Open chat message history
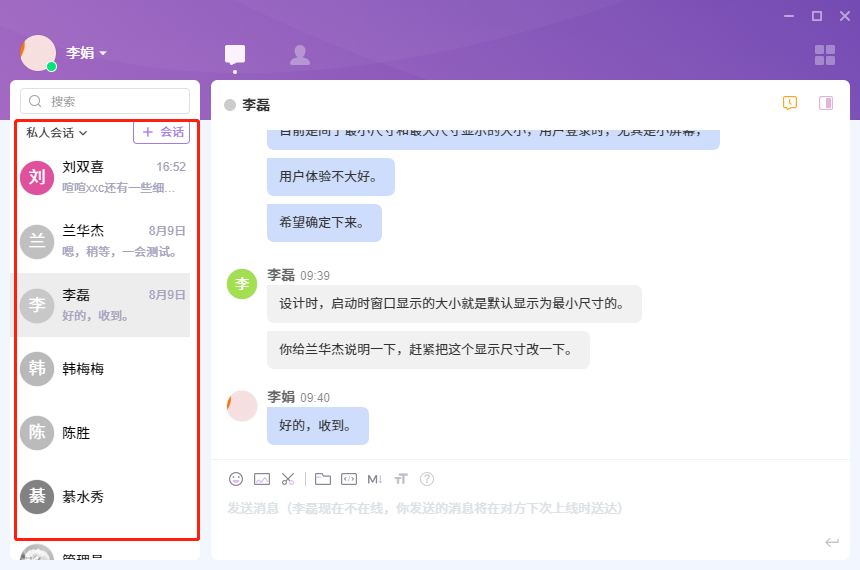The height and width of the screenshot is (570, 860). pos(790,103)
